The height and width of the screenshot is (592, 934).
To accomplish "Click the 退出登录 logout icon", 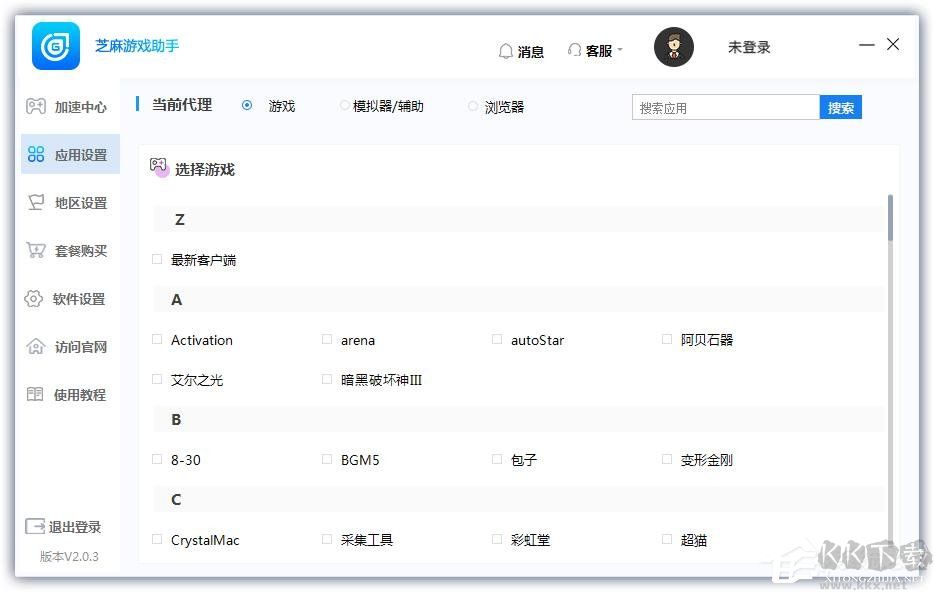I will tap(37, 527).
